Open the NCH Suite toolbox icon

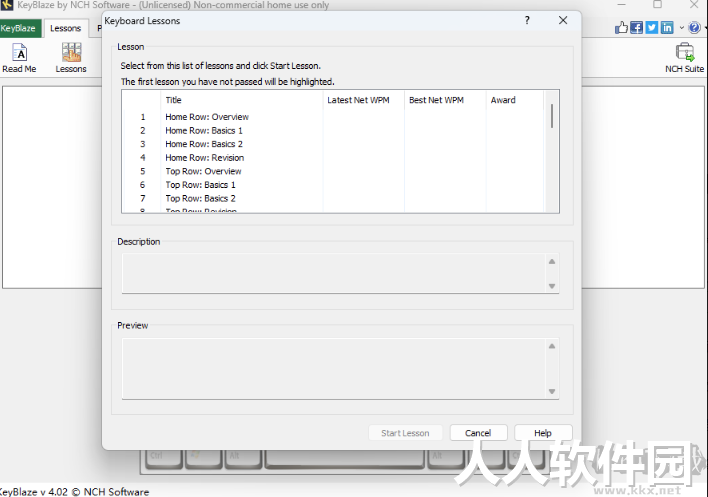[685, 58]
